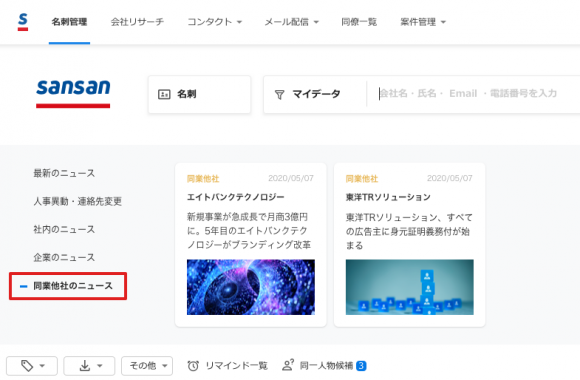The image size is (580, 380).
Task: Select 最新のニュース in the sidebar
Action: coord(64,173)
